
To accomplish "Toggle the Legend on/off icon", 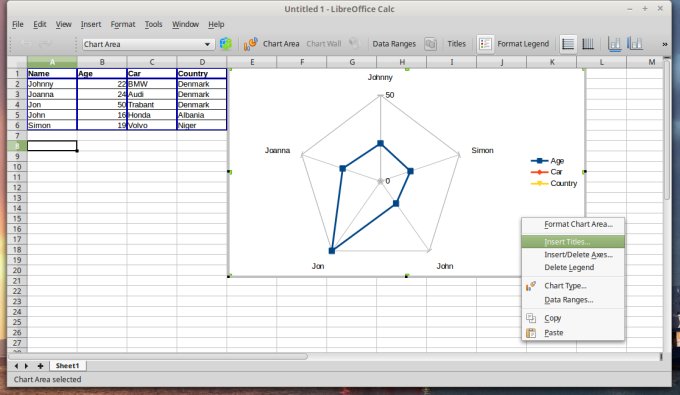I will tap(485, 44).
